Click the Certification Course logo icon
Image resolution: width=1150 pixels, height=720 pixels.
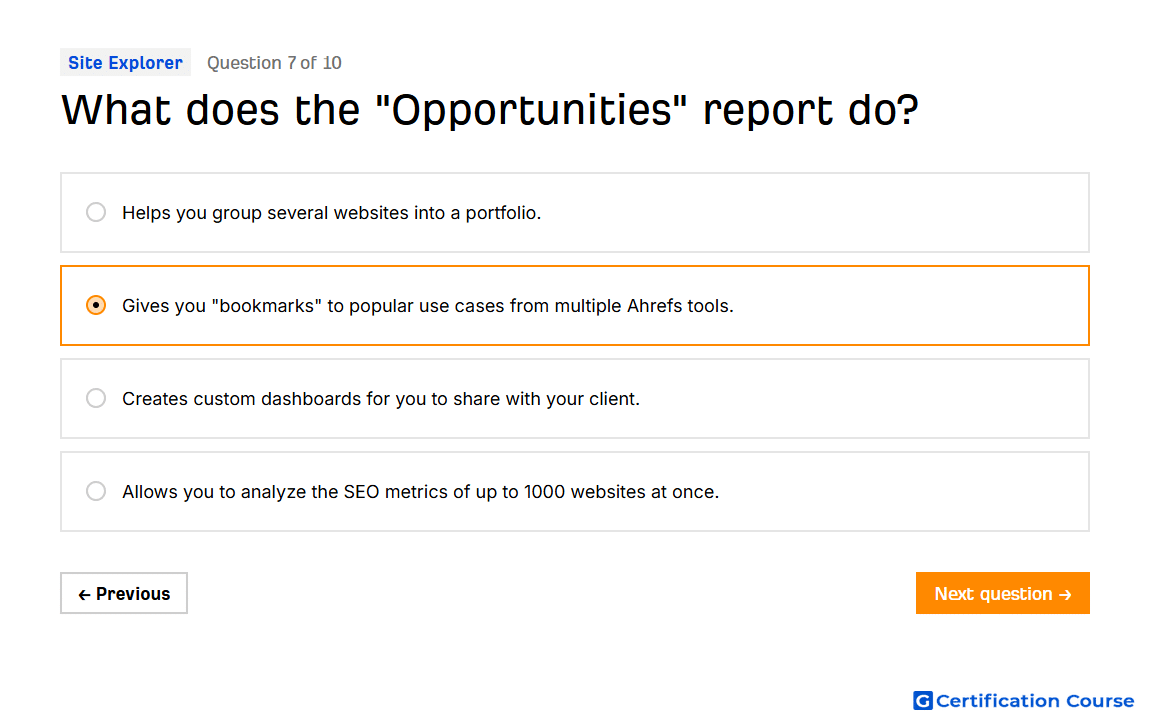[x=923, y=701]
